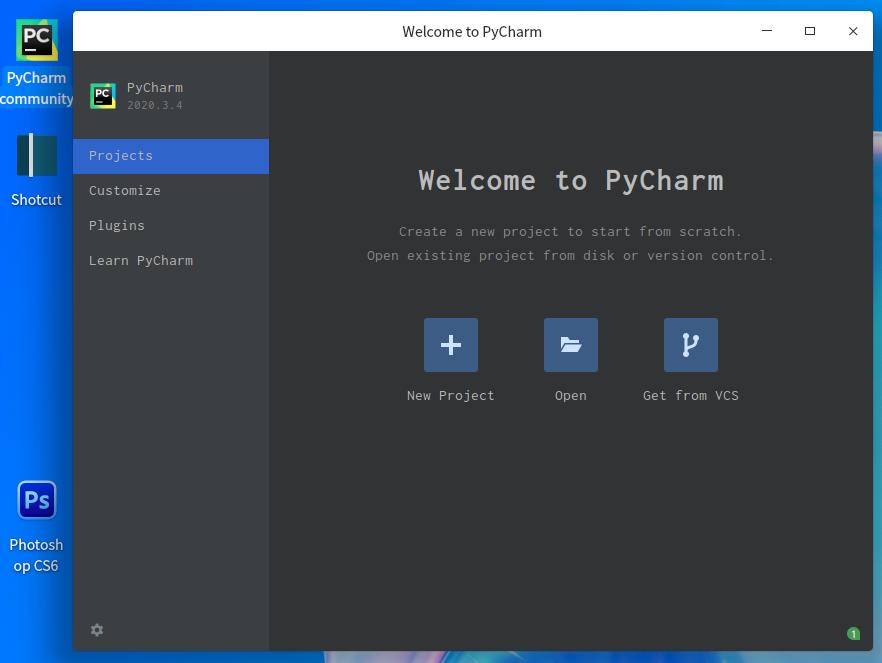Select the PyCharm Community desktop icon

pos(37,62)
